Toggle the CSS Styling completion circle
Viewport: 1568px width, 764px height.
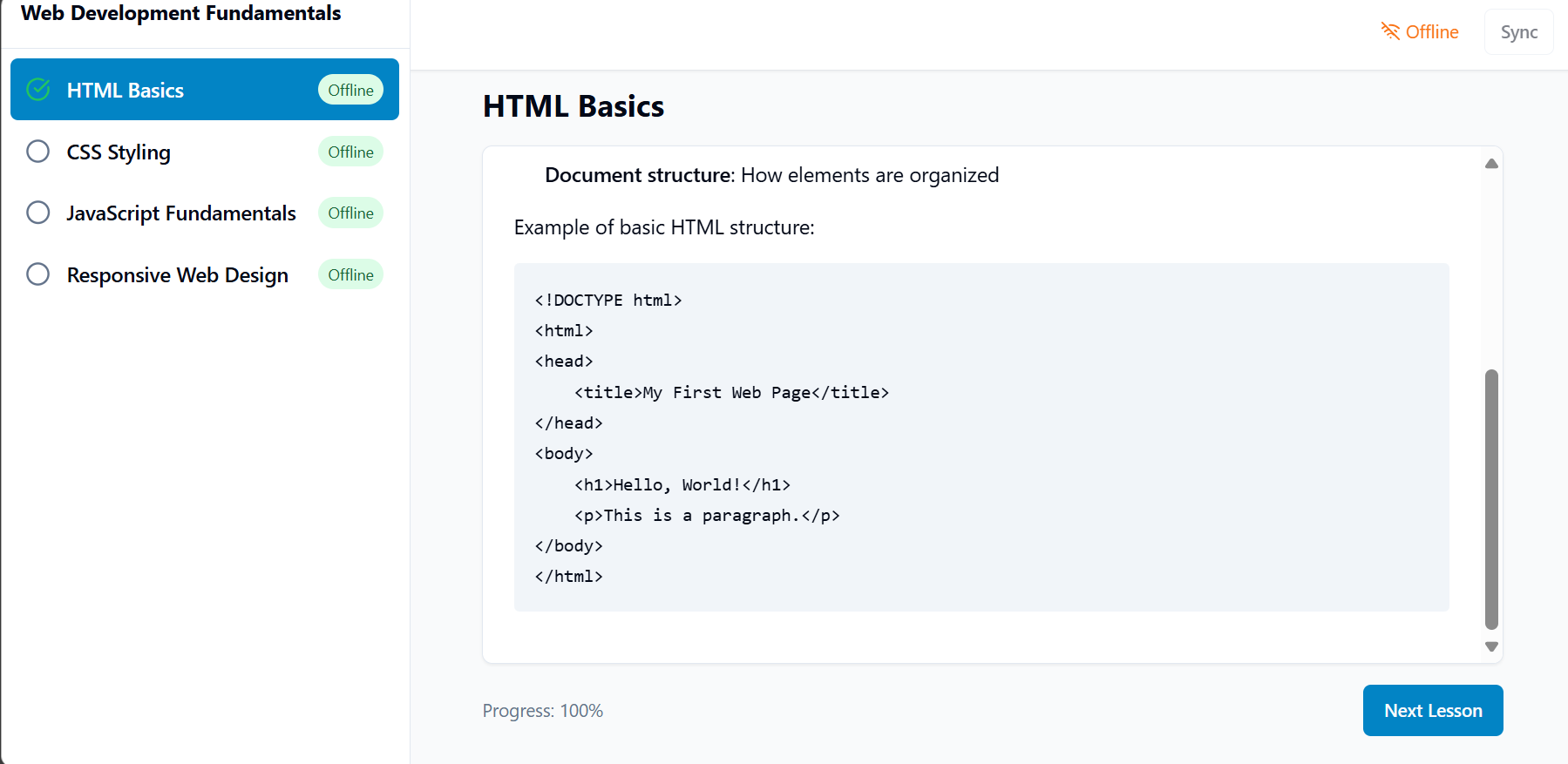click(38, 152)
